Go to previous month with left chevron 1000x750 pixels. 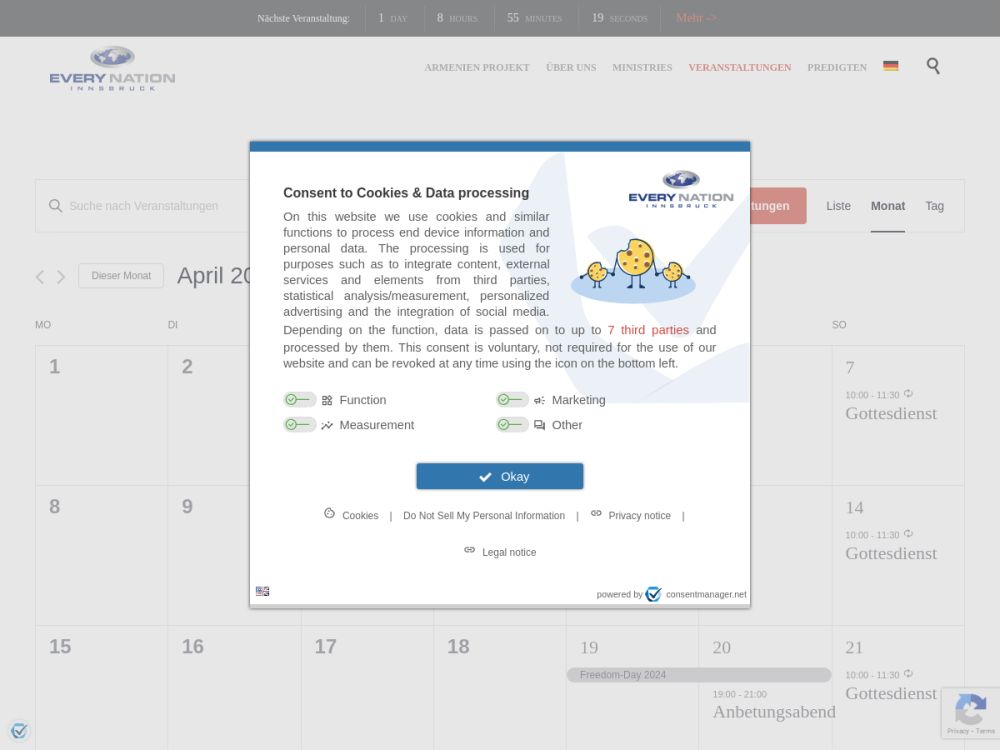[40, 277]
